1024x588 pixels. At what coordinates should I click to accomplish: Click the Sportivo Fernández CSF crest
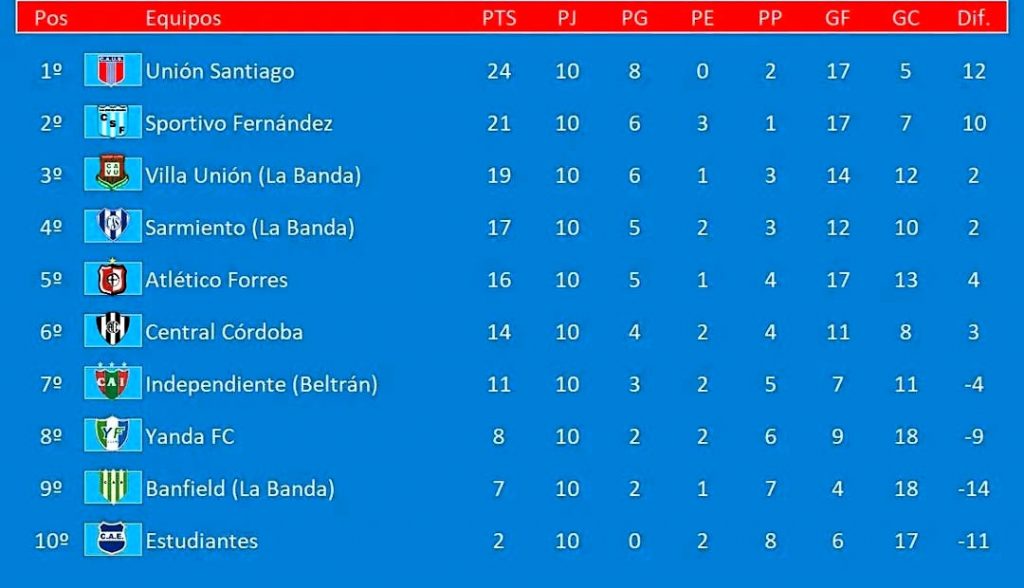112,122
